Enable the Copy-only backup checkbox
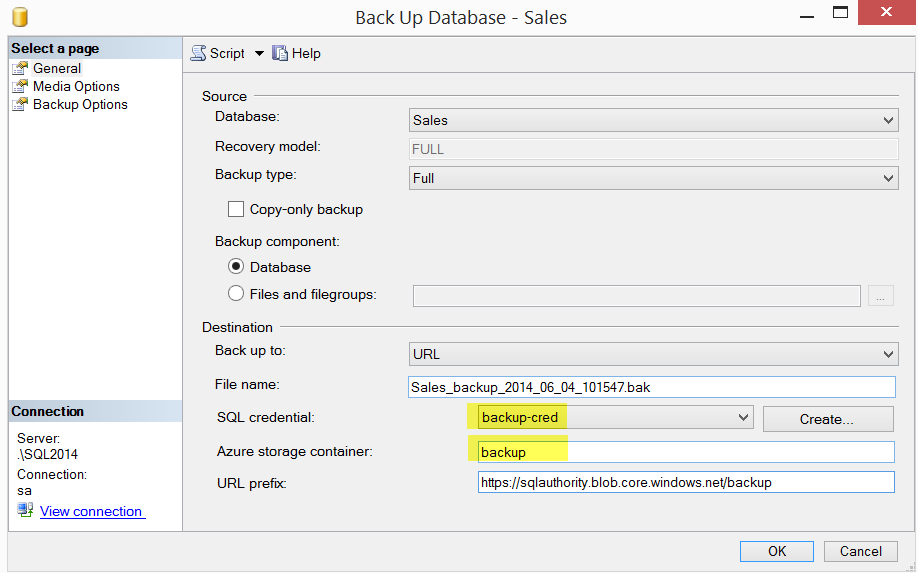The width and height of the screenshot is (918, 573). tap(236, 209)
